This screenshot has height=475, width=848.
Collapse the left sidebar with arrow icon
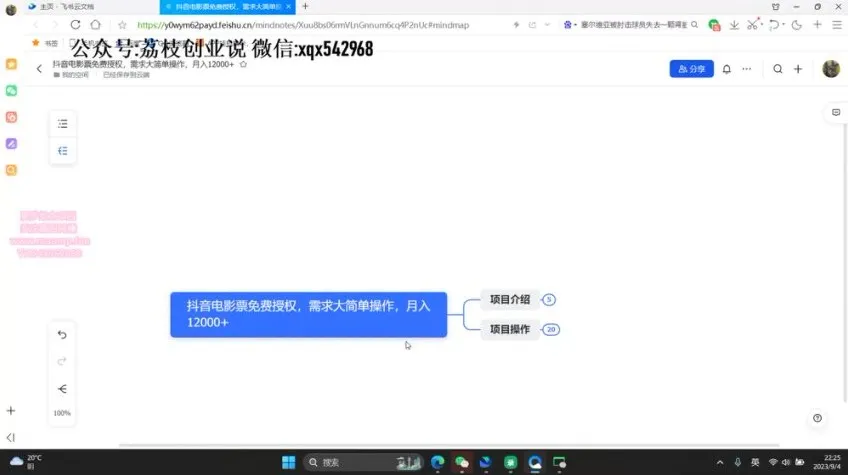(11, 437)
